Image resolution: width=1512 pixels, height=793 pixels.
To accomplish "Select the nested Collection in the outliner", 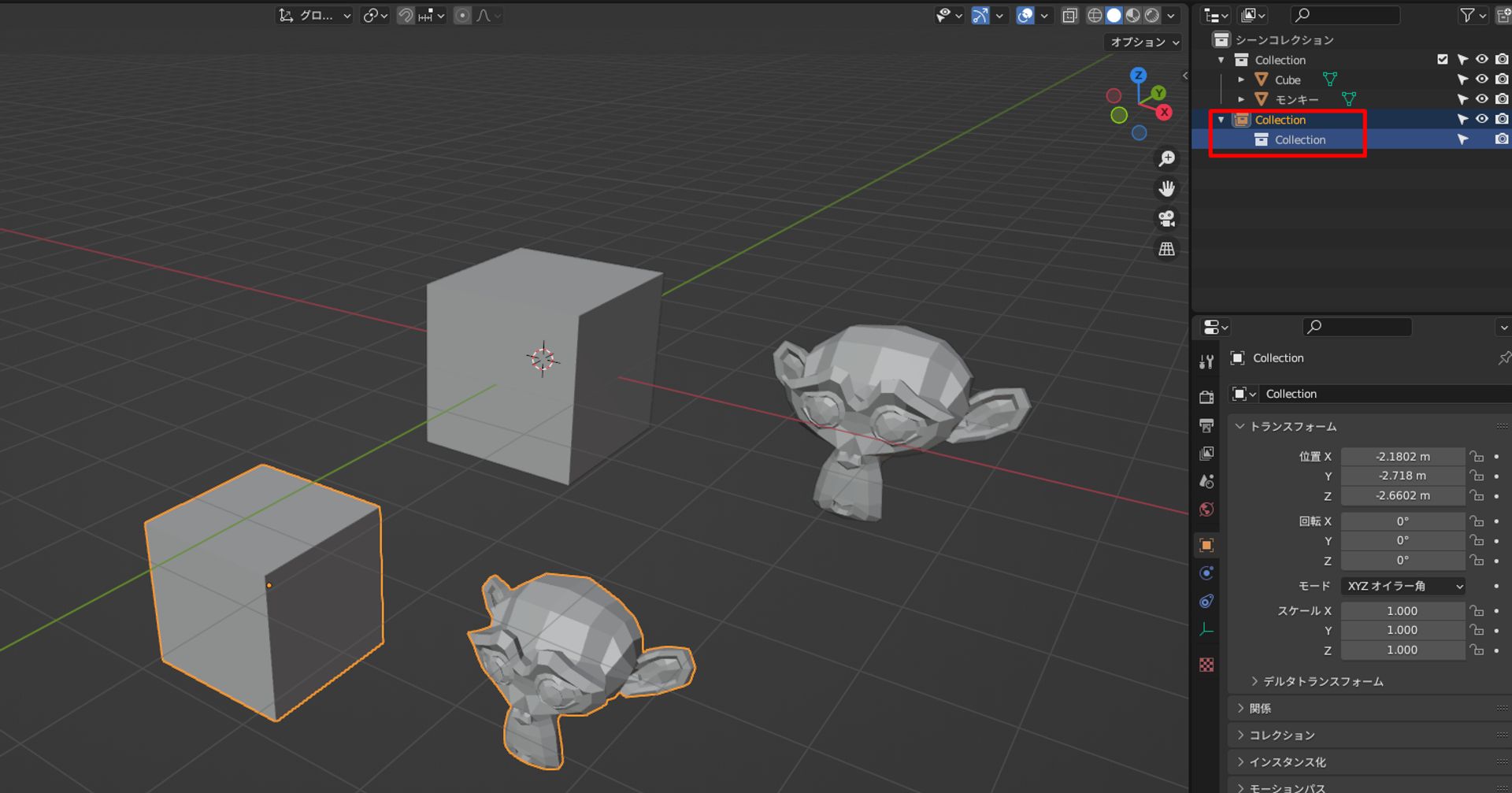I will pos(1300,139).
